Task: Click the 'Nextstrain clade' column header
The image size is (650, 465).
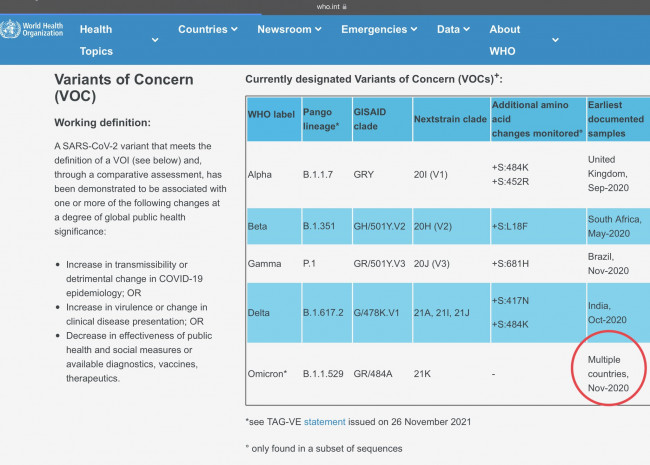Action: point(450,119)
